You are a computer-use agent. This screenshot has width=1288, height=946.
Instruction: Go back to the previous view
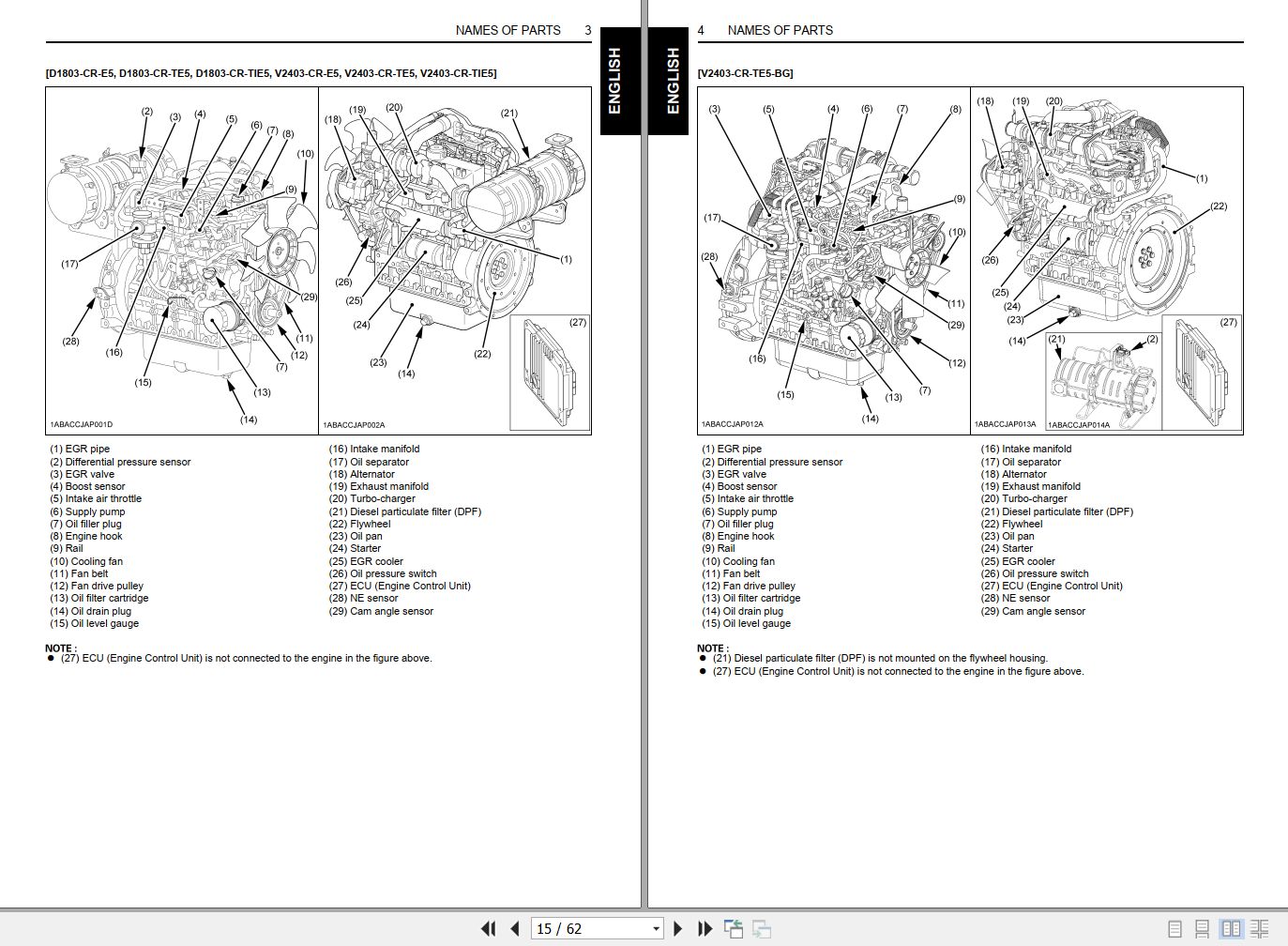[x=733, y=928]
